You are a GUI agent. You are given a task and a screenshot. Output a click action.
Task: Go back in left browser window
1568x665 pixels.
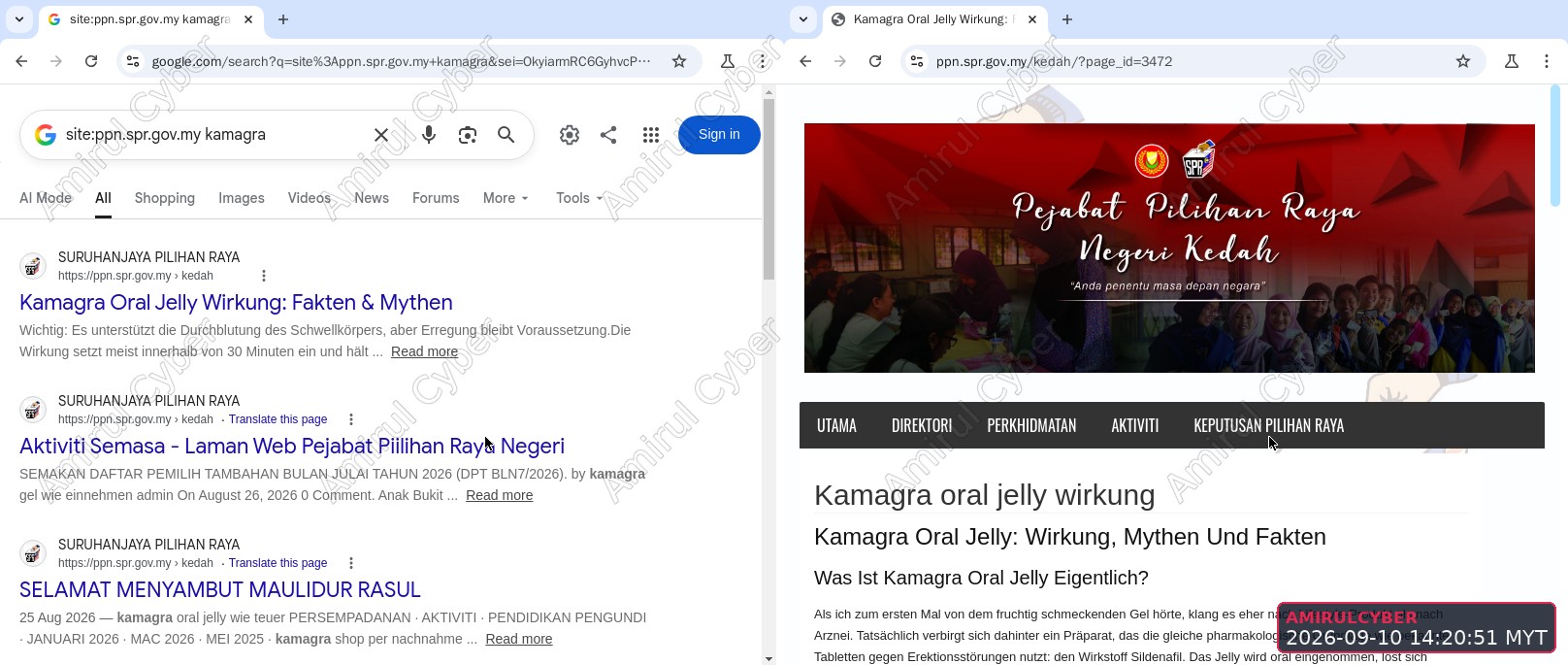pos(21,61)
